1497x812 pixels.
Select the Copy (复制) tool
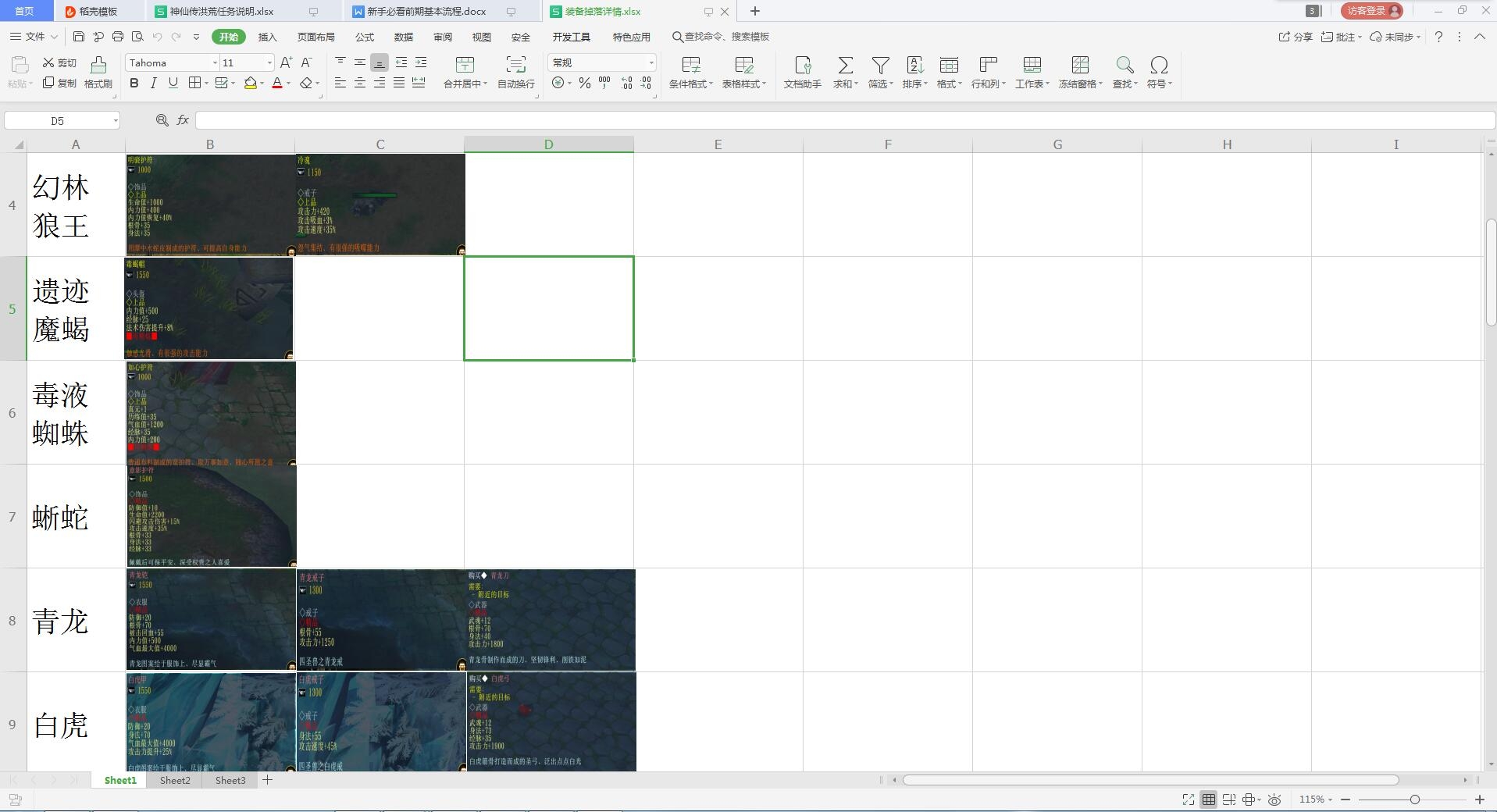[x=59, y=83]
